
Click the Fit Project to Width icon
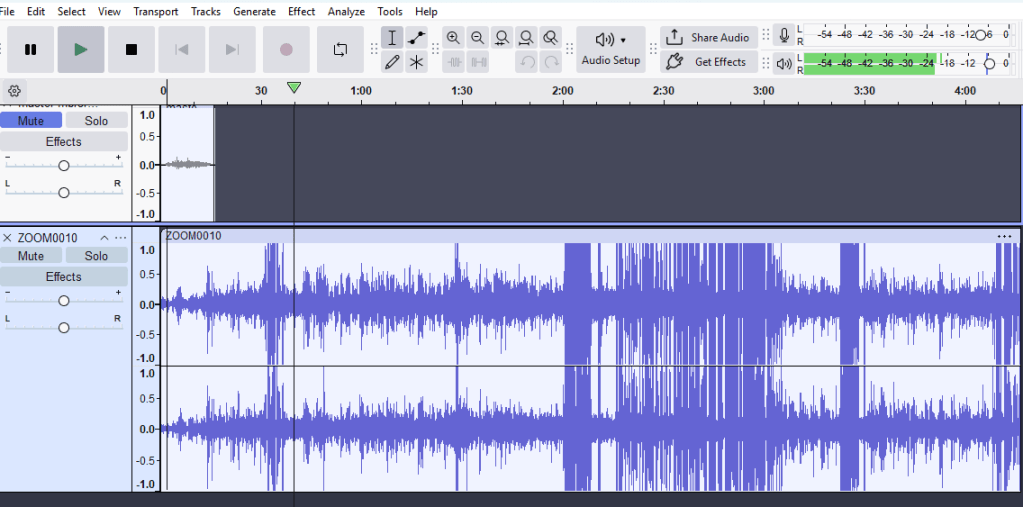(x=526, y=38)
